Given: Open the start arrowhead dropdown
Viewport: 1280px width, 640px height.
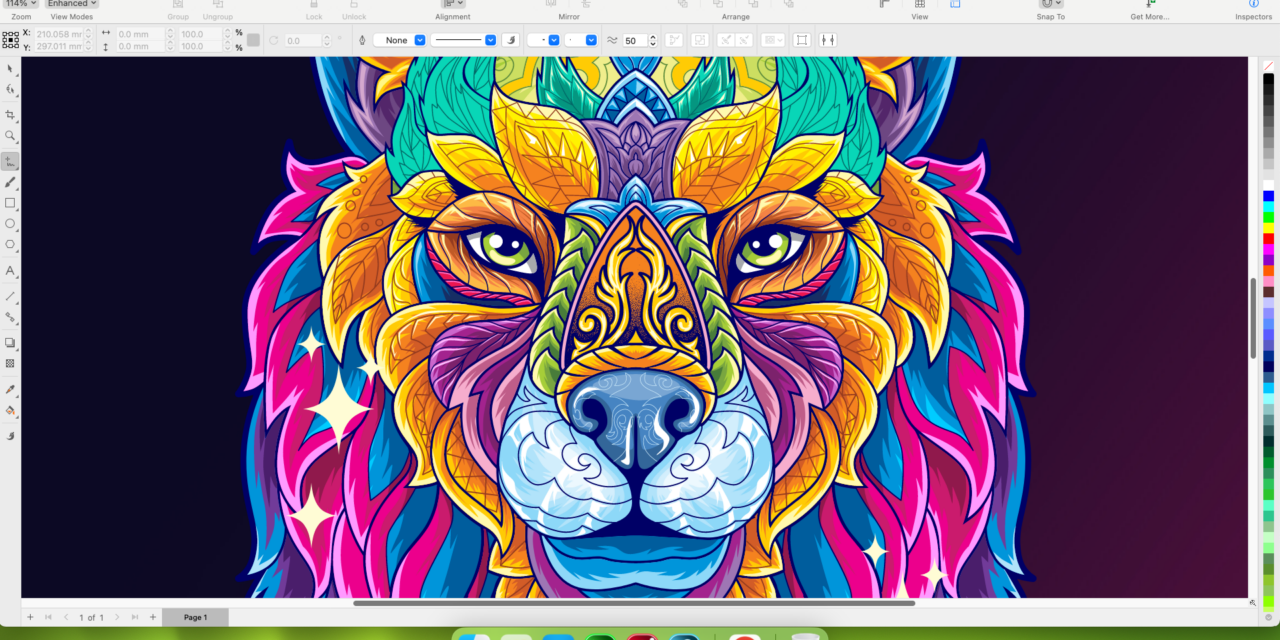Looking at the screenshot, I should (x=543, y=40).
